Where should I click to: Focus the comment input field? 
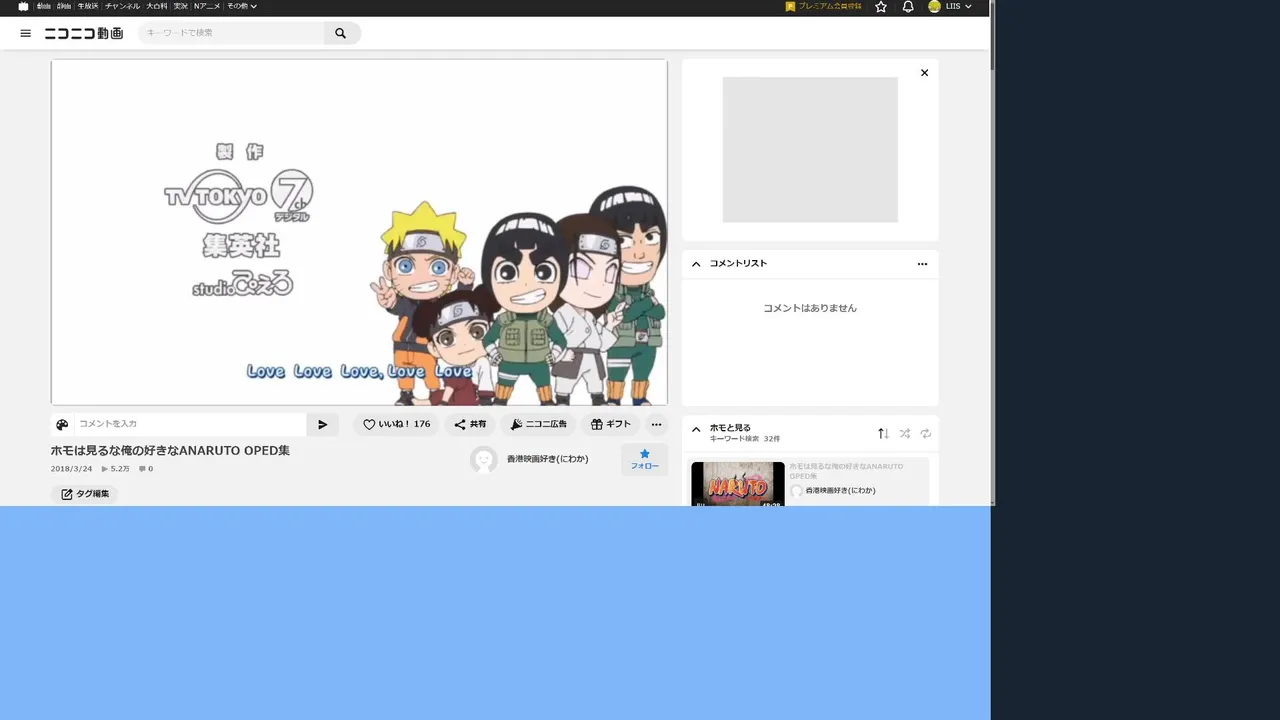[190, 424]
